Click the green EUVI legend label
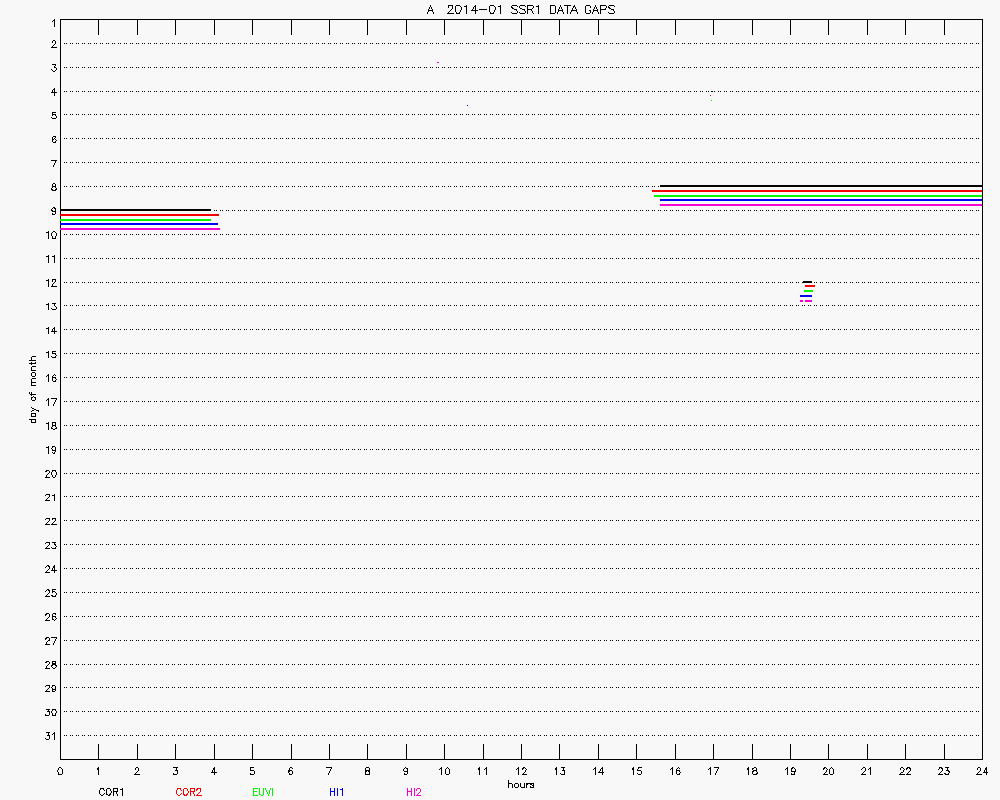Screen dimensions: 1000x800 (x=263, y=792)
